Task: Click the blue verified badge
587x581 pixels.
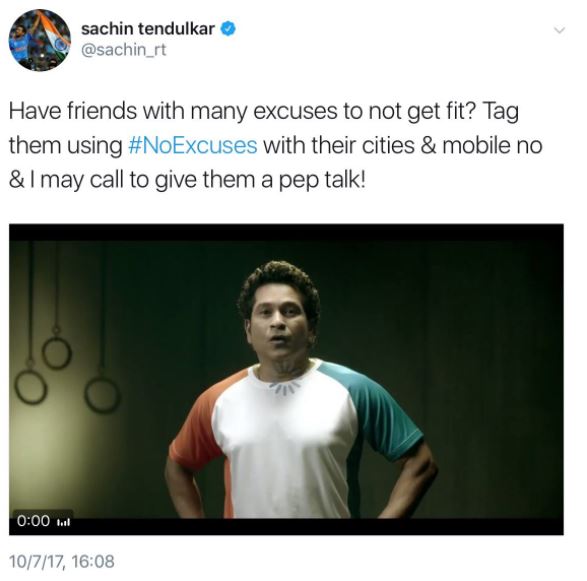Action: click(x=228, y=29)
